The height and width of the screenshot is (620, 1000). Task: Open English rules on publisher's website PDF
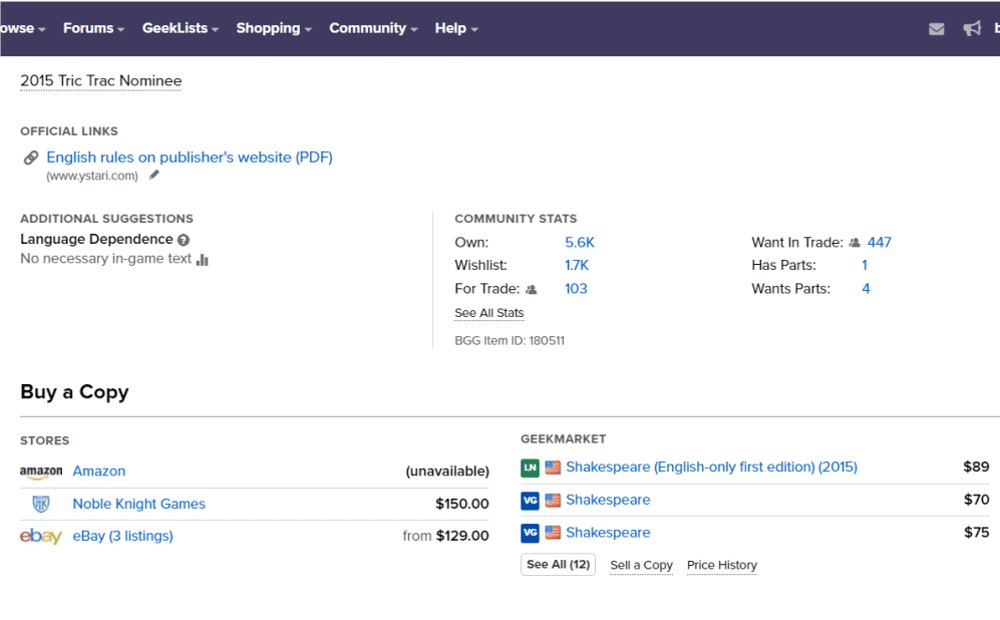(x=189, y=158)
